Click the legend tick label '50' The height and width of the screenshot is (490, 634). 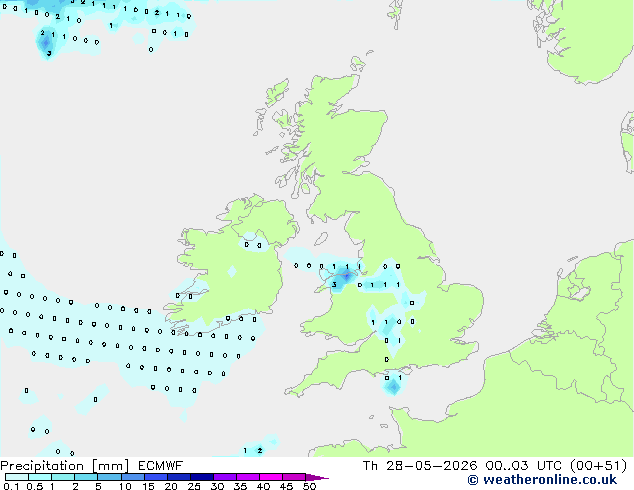pyautogui.click(x=309, y=486)
